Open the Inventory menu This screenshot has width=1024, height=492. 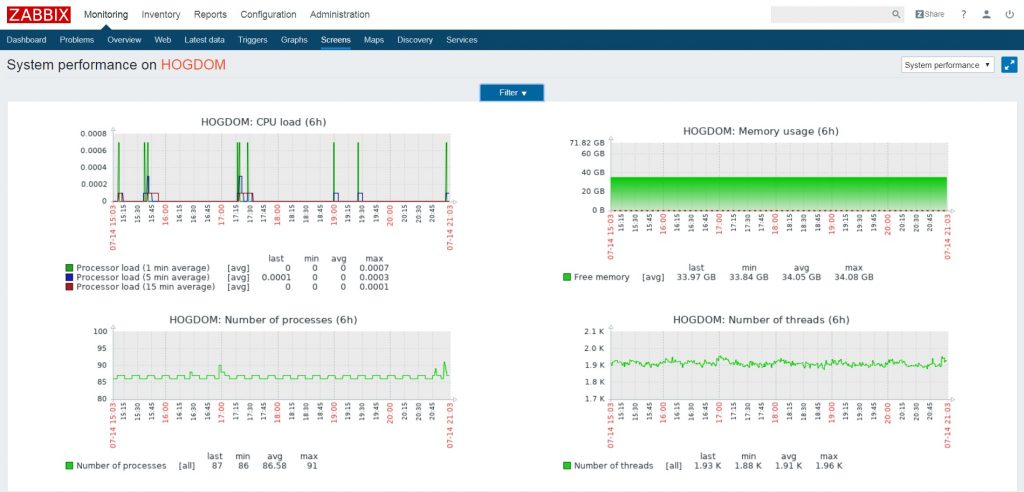tap(161, 14)
